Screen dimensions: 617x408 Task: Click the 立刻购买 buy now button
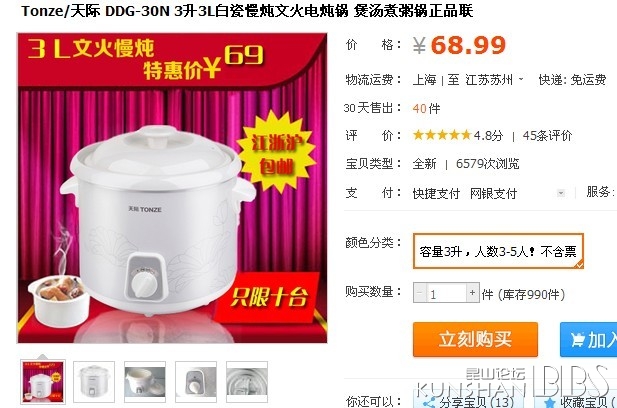coord(475,340)
